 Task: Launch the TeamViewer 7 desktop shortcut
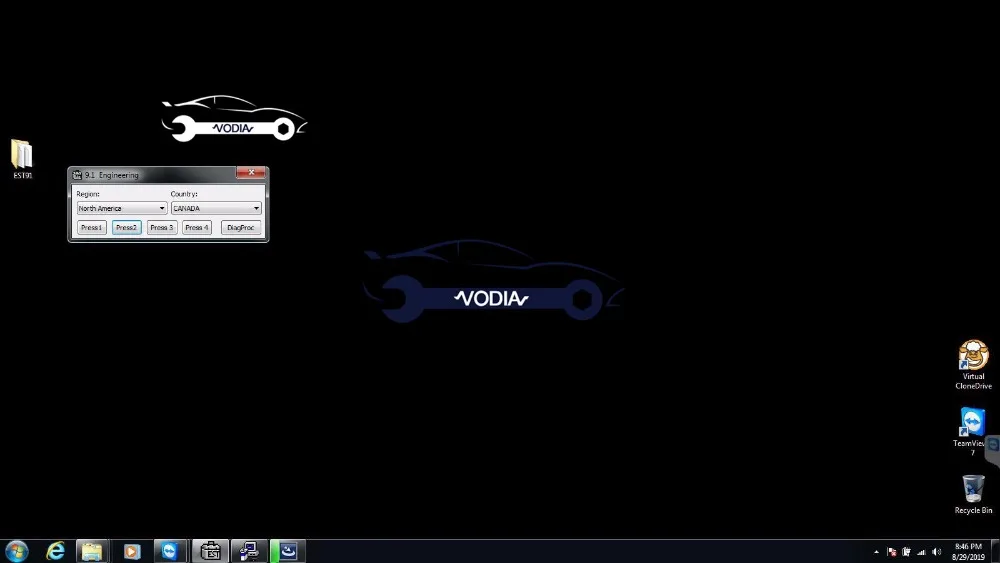973,431
